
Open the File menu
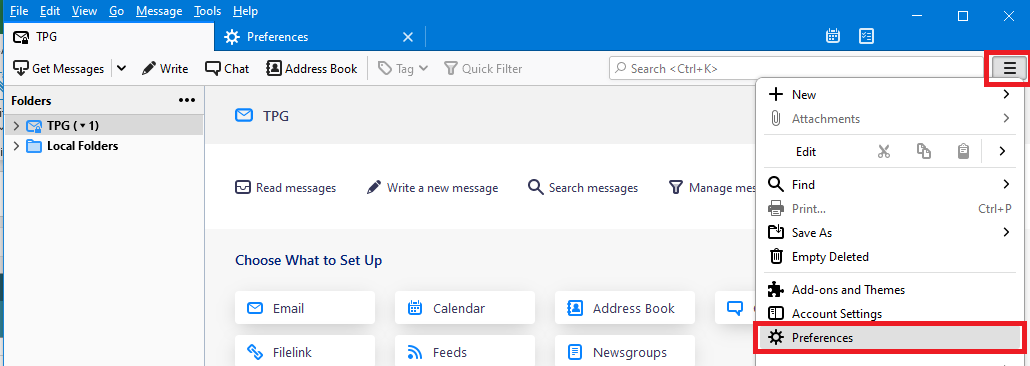[18, 11]
